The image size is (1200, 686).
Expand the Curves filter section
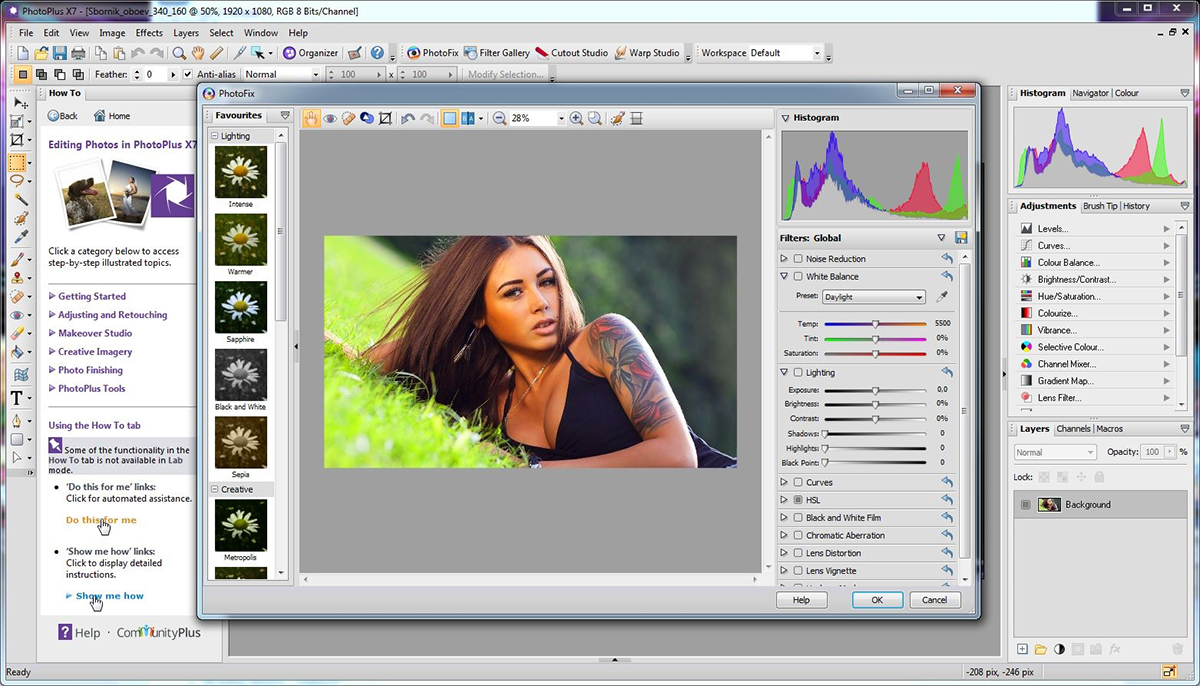pyautogui.click(x=785, y=482)
